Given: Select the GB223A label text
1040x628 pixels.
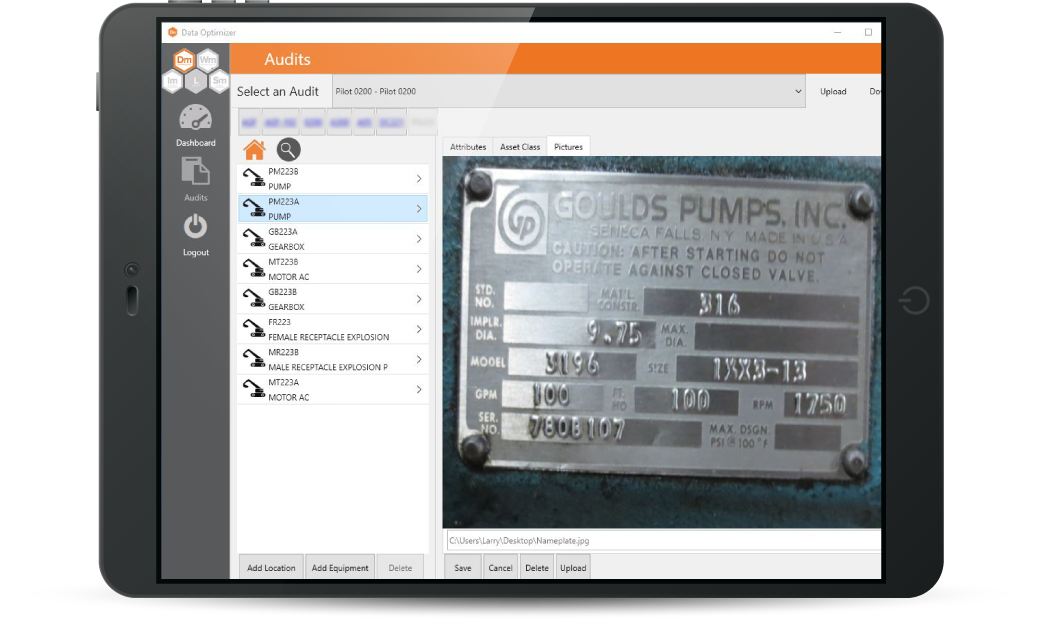Looking at the screenshot, I should coord(283,232).
